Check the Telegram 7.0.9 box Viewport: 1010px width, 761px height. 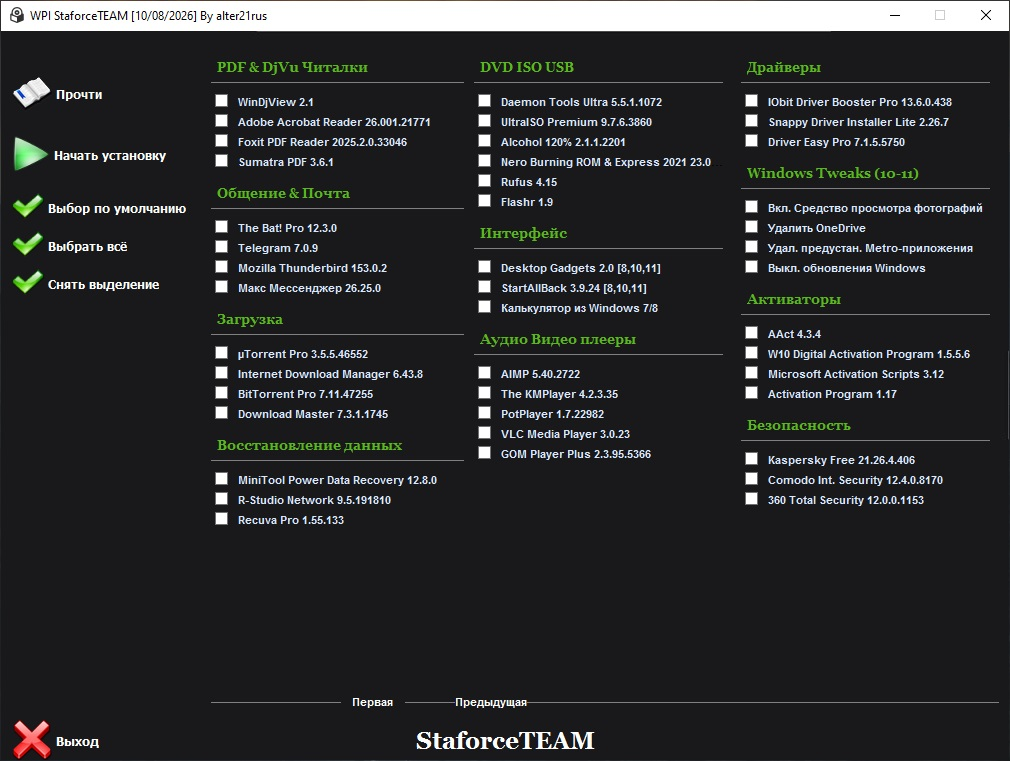[x=222, y=246]
